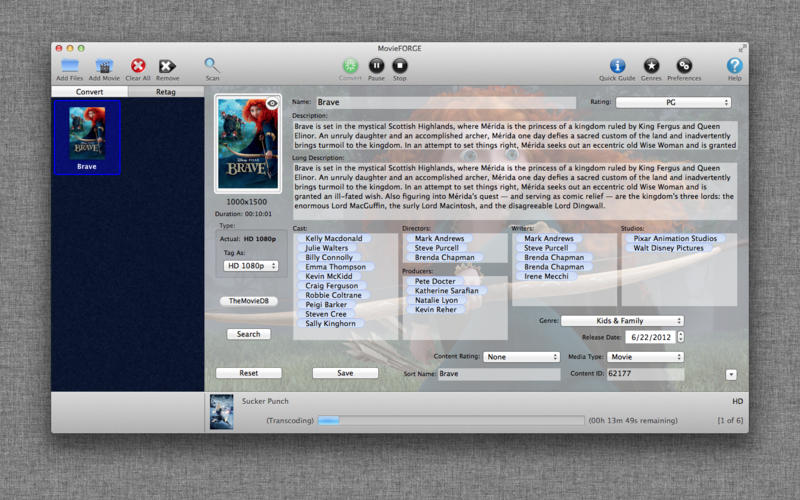Click the Sort Name field
Viewport: 800px width, 500px height.
pos(498,374)
